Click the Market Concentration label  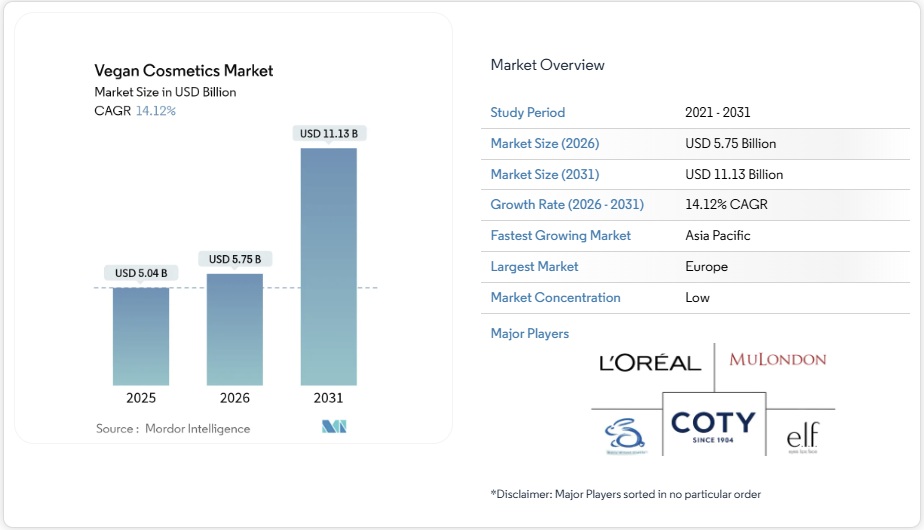(555, 298)
